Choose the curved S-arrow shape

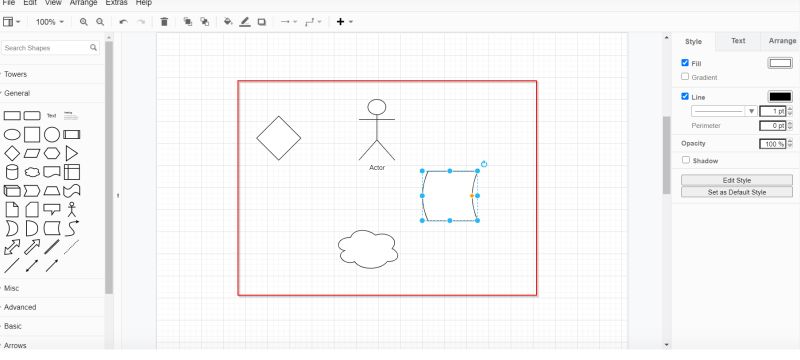point(71,228)
